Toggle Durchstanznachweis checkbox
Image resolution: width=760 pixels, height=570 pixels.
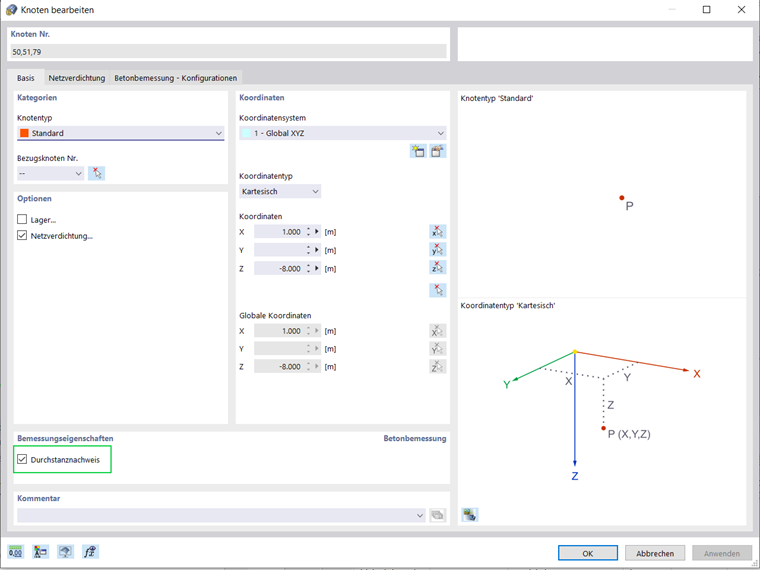coord(22,459)
